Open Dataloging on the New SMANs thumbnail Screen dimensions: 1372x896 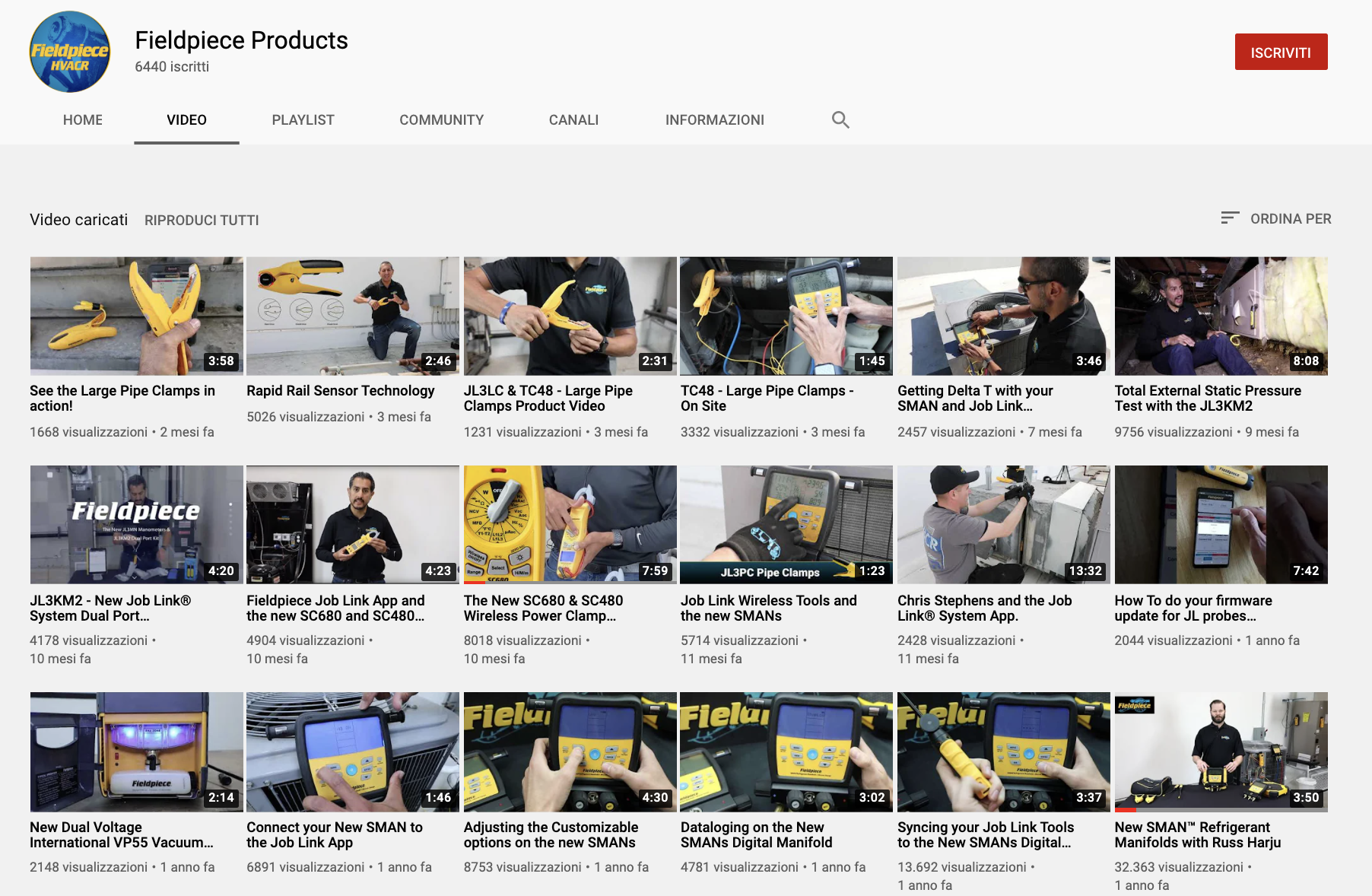point(786,751)
